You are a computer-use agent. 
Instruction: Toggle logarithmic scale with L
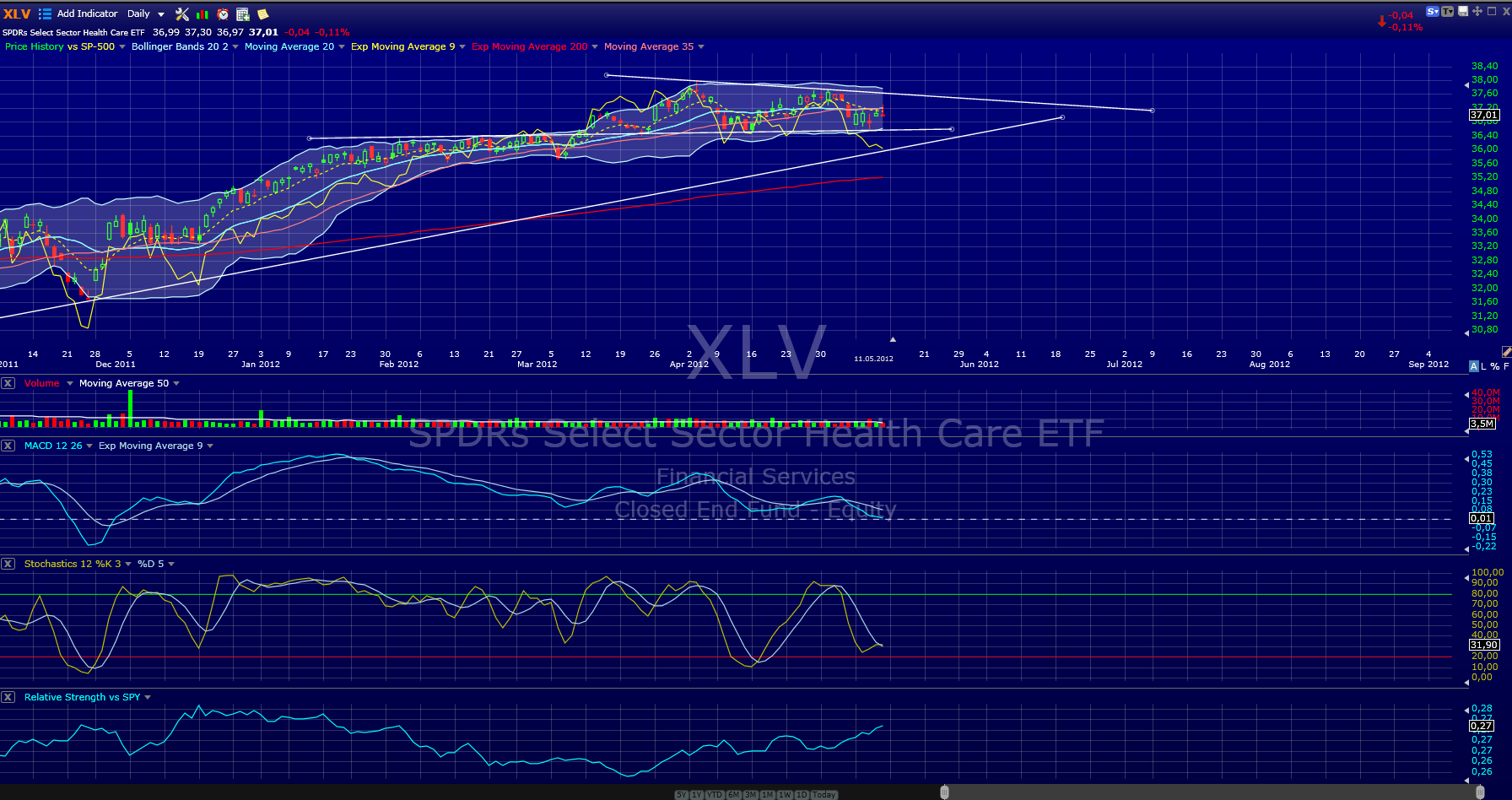[1484, 366]
